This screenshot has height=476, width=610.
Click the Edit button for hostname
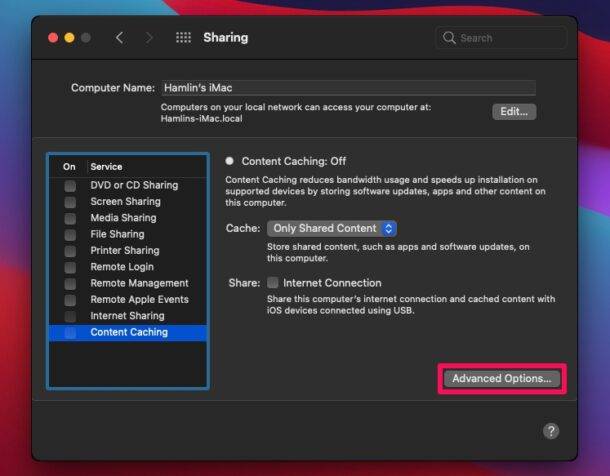[514, 112]
